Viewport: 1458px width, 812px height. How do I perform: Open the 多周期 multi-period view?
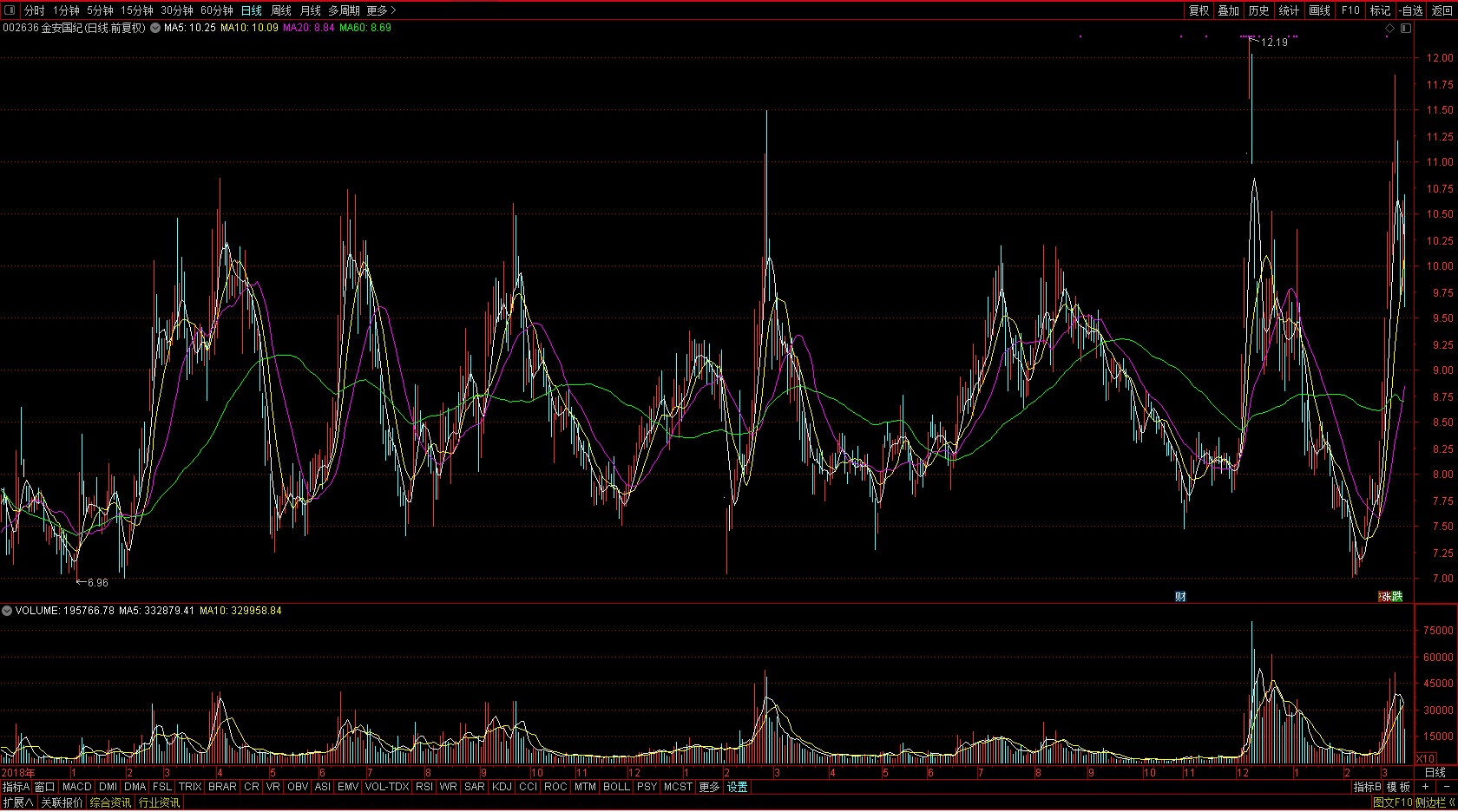[344, 10]
